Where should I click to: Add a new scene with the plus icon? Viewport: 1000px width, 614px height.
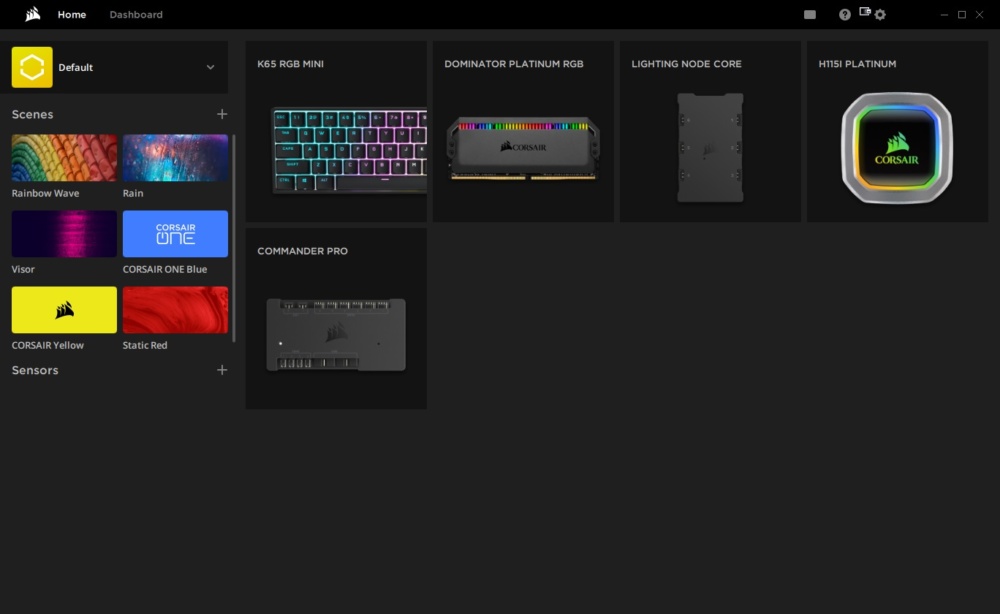(222, 114)
